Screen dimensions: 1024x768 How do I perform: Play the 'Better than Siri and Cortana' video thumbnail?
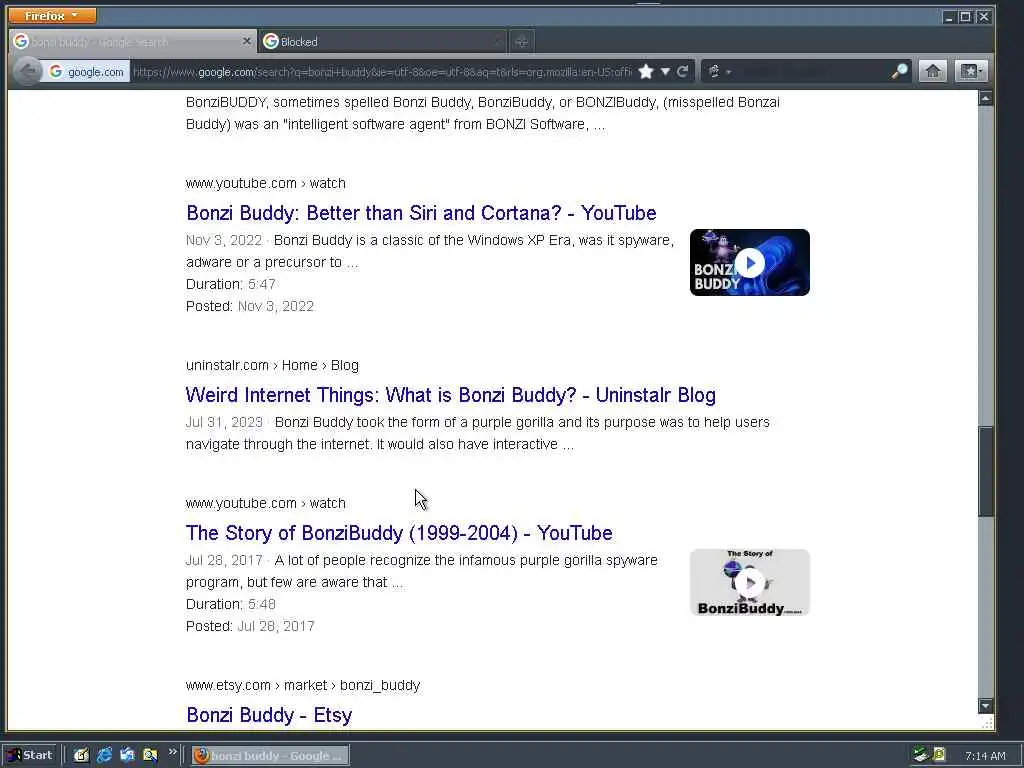750,263
